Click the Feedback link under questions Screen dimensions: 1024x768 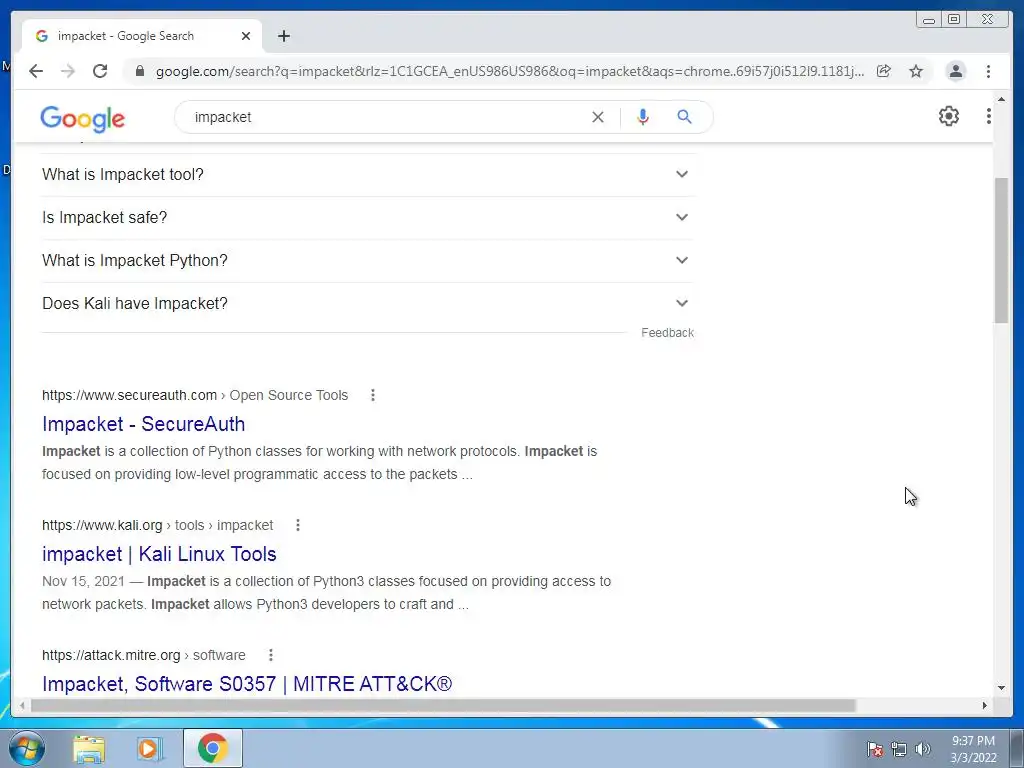(x=667, y=332)
